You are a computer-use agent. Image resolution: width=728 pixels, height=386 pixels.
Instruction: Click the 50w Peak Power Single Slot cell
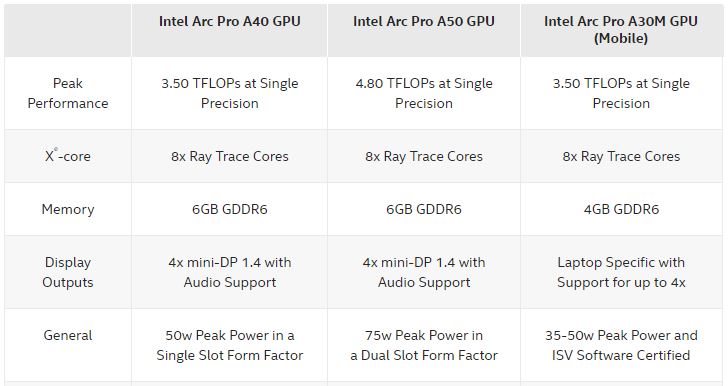(229, 345)
